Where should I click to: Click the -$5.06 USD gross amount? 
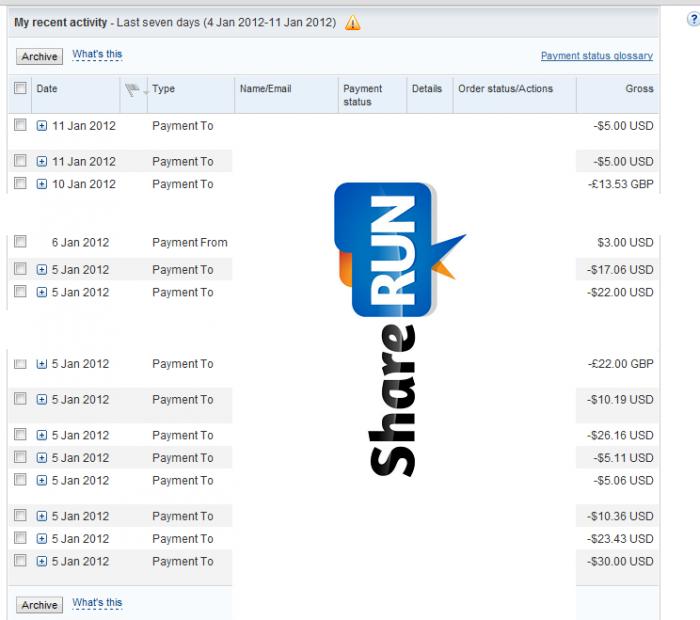coord(623,480)
